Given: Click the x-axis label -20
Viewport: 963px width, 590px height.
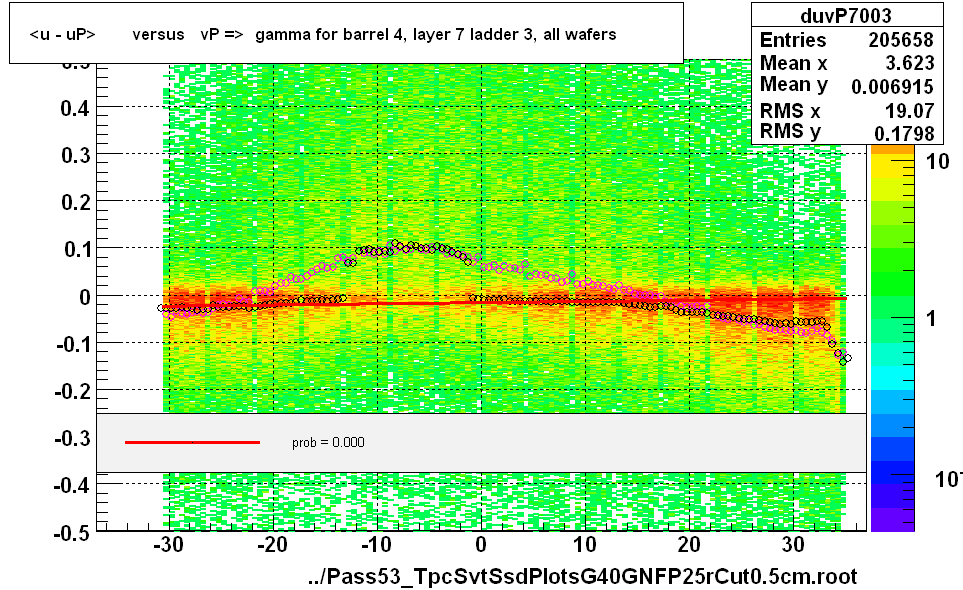Looking at the screenshot, I should 272,545.
